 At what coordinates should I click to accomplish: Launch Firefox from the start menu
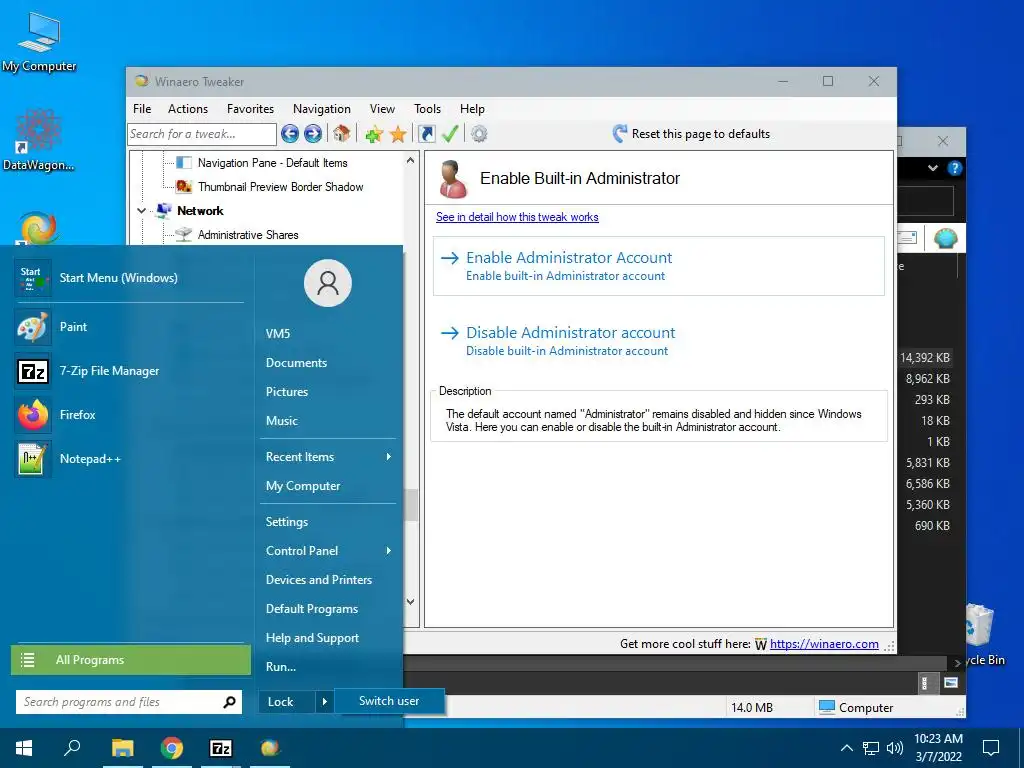129,415
